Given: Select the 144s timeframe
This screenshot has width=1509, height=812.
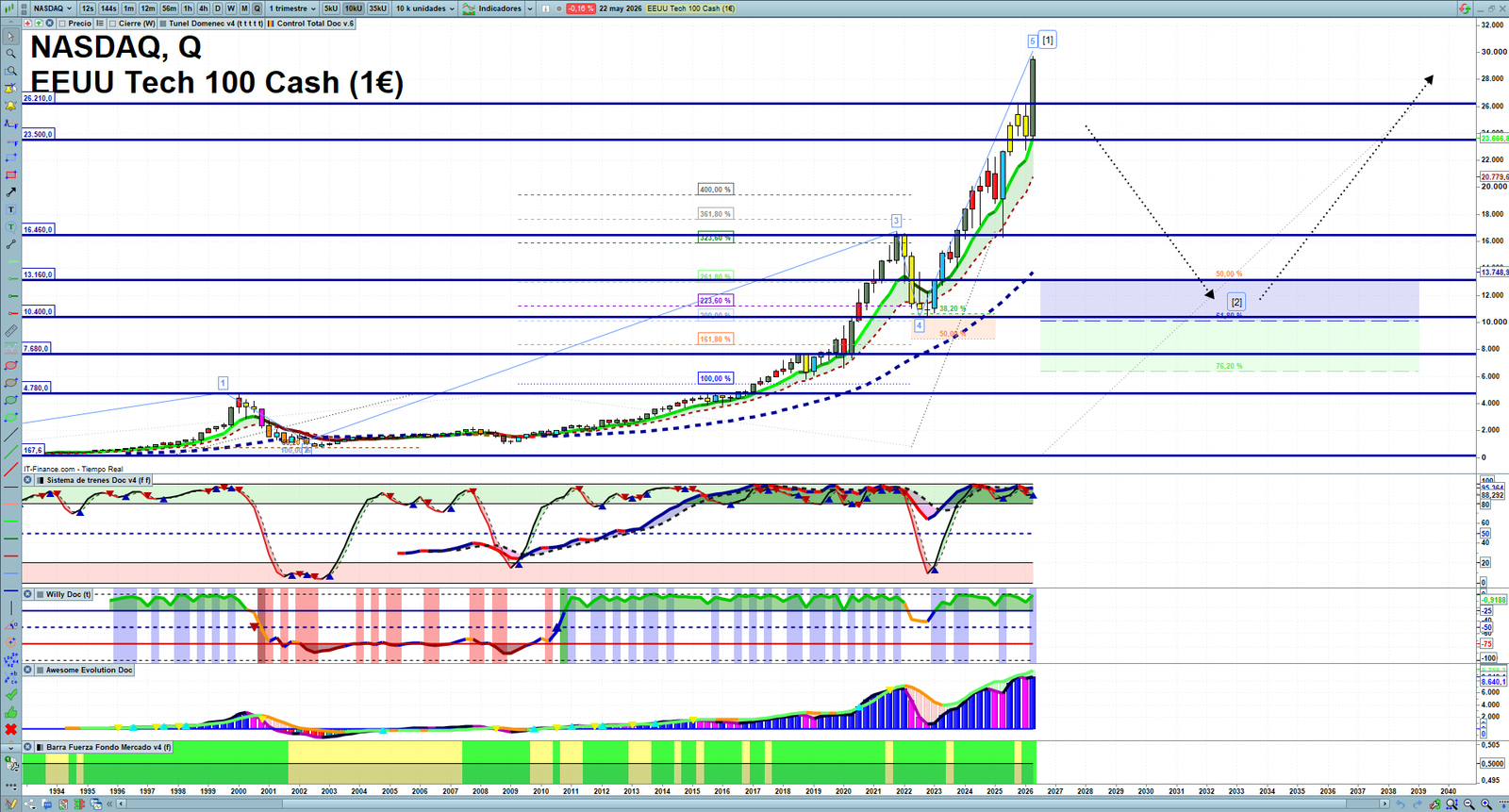Looking at the screenshot, I should click(x=108, y=8).
